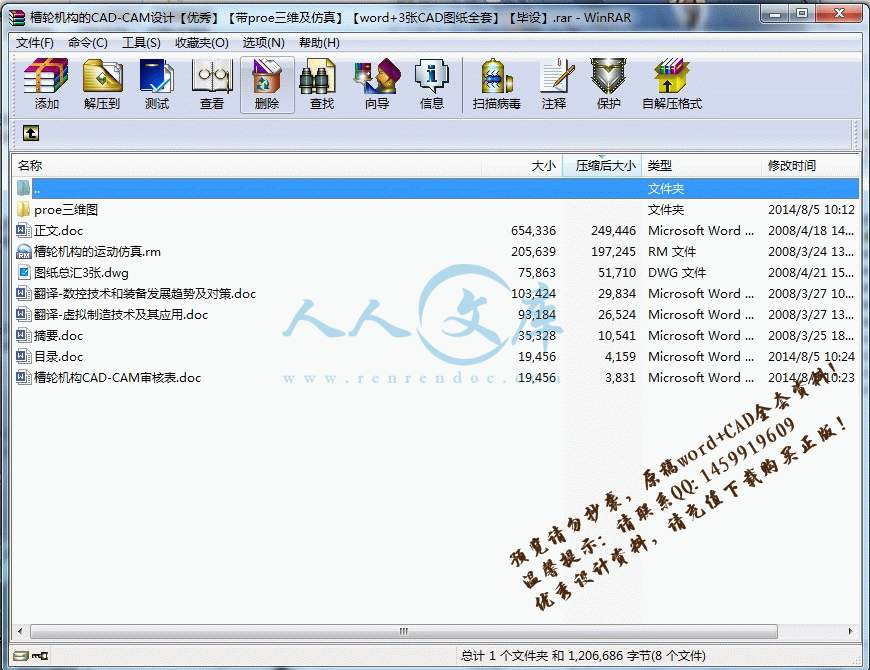This screenshot has width=870, height=670.
Task: Click the 信息 (Info) toolbar icon
Action: 432,85
